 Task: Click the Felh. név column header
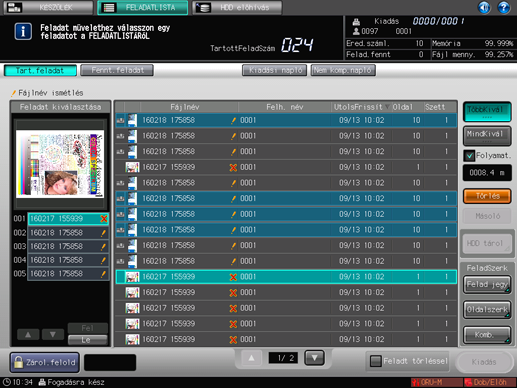click(285, 107)
